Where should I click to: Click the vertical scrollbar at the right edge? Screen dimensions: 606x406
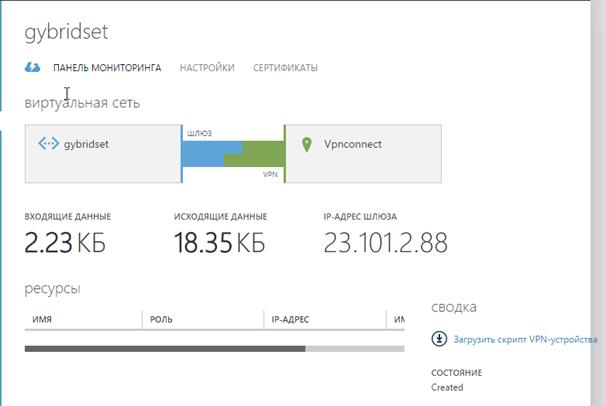[598, 203]
